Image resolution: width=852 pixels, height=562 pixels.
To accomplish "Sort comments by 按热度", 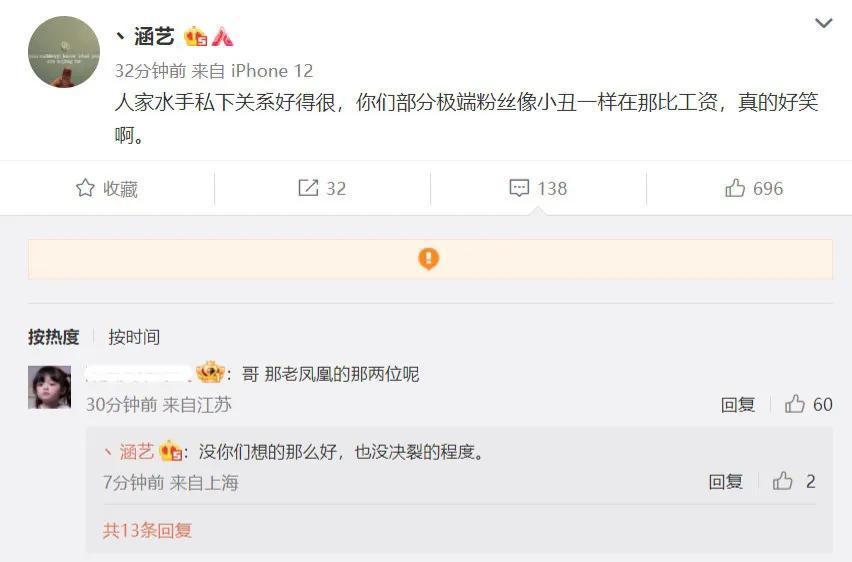I will tap(53, 337).
